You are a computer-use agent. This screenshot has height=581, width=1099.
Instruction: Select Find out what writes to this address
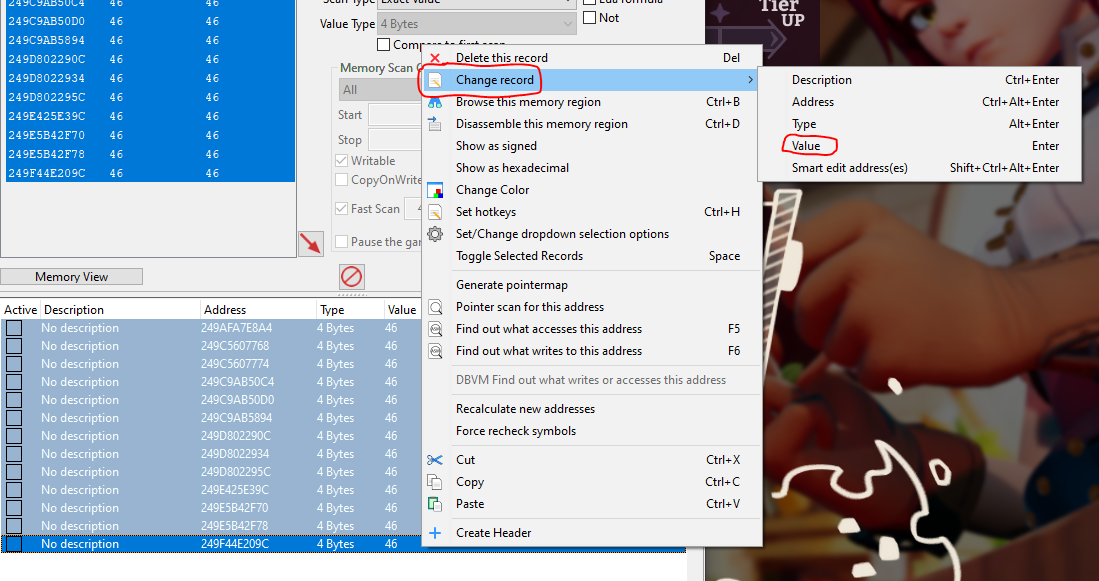click(x=548, y=351)
